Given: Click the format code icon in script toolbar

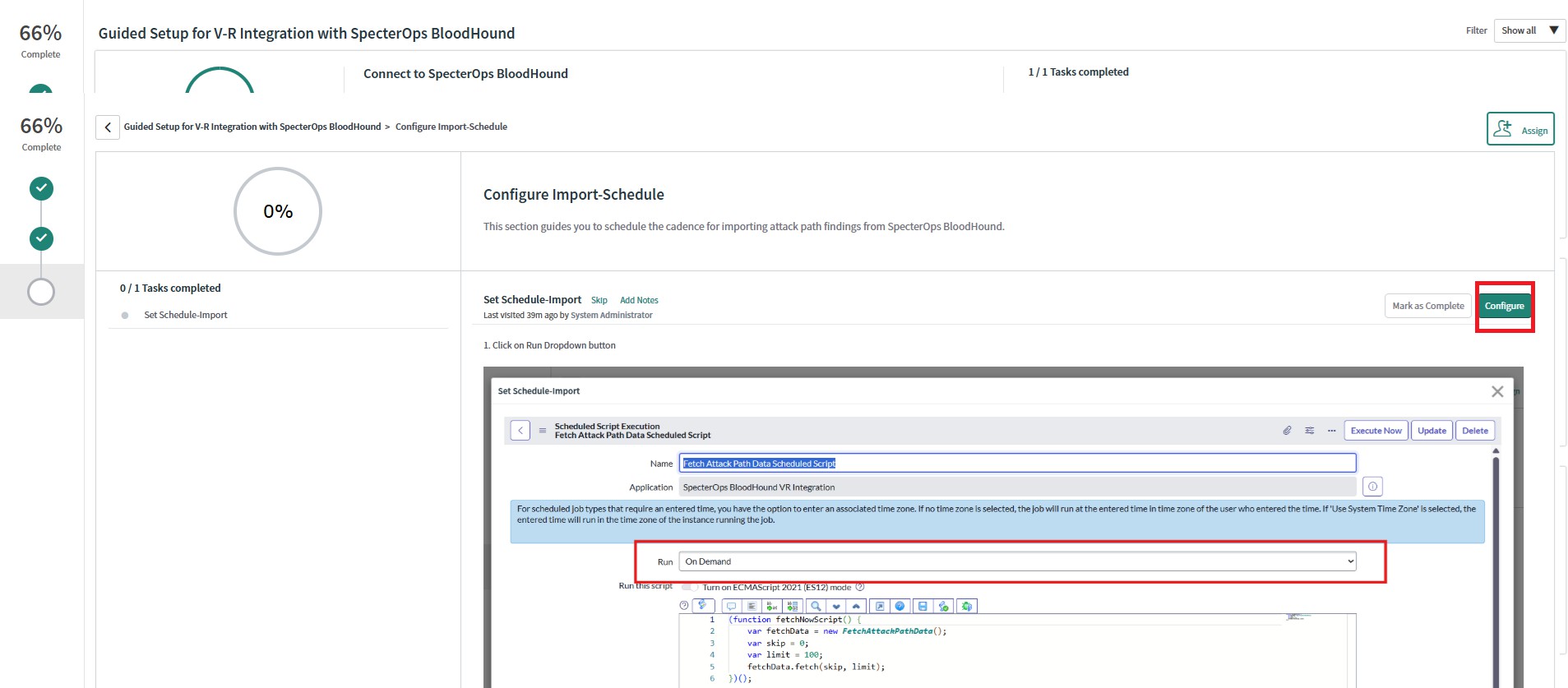Looking at the screenshot, I should click(752, 606).
